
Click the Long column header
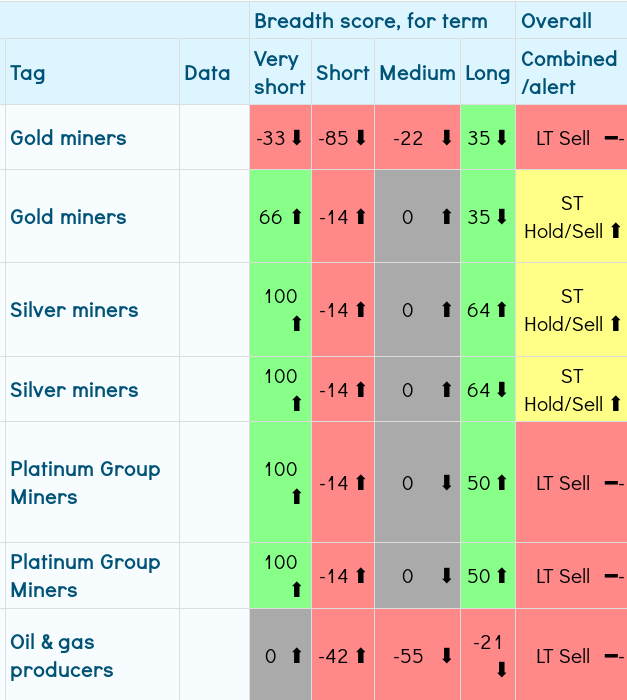point(488,73)
